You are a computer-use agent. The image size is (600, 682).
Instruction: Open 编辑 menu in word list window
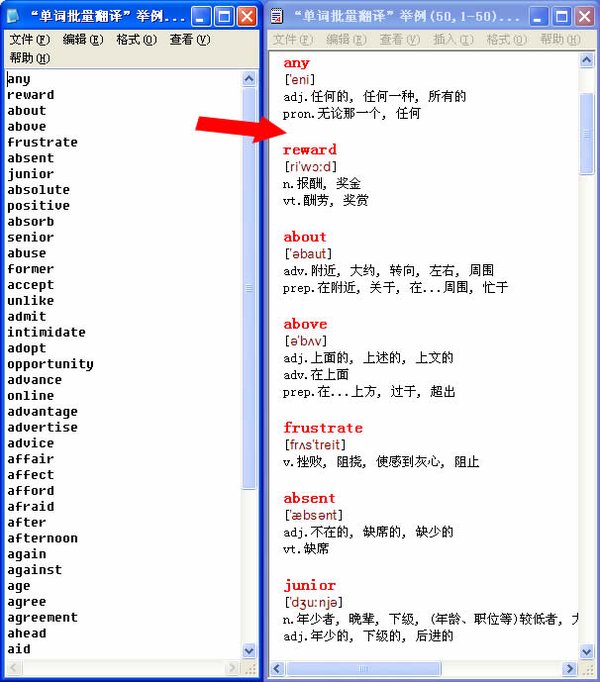82,40
